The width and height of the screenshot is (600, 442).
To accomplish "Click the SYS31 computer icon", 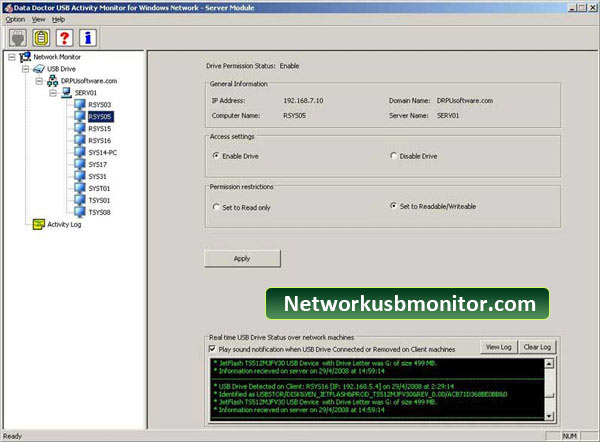I will [80, 176].
